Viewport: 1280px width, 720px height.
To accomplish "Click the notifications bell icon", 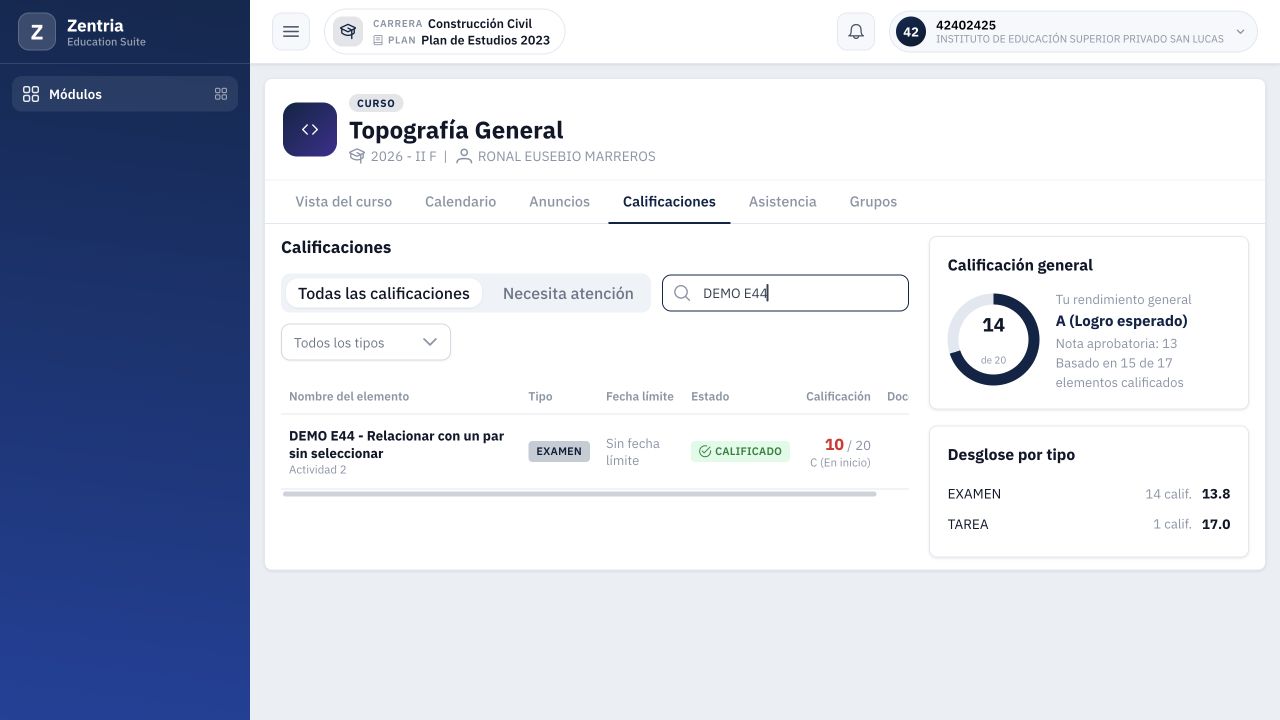I will click(x=856, y=32).
